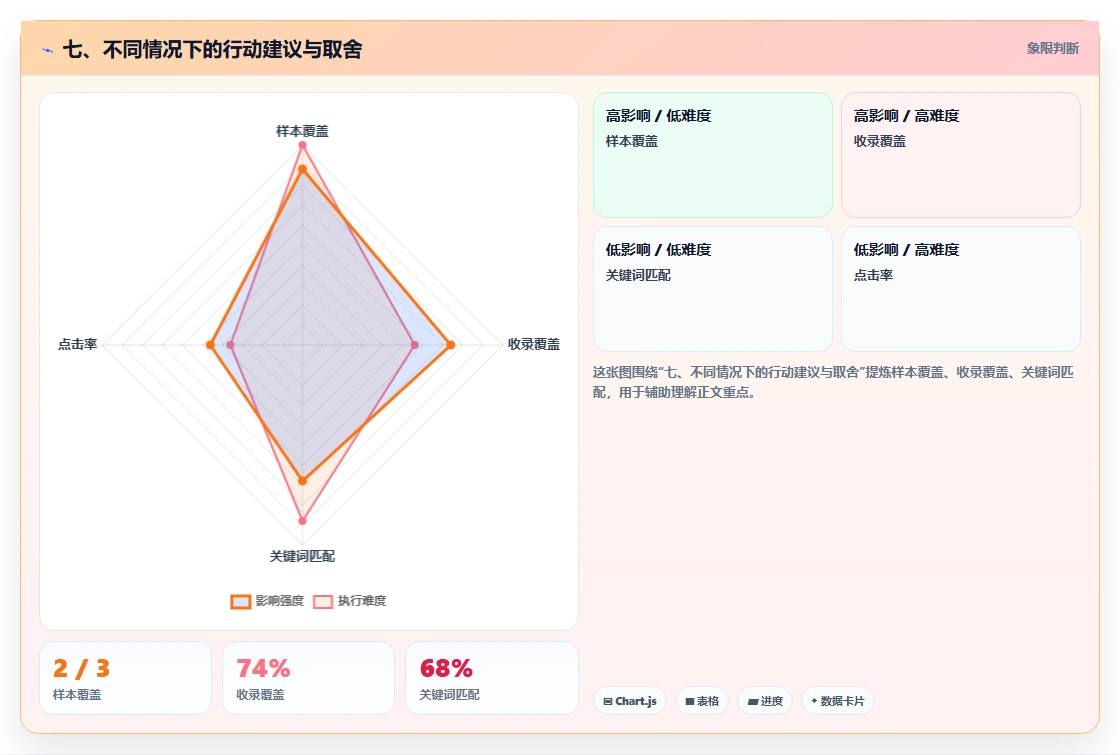
Task: Select the 表格 tag chip
Action: [x=702, y=701]
